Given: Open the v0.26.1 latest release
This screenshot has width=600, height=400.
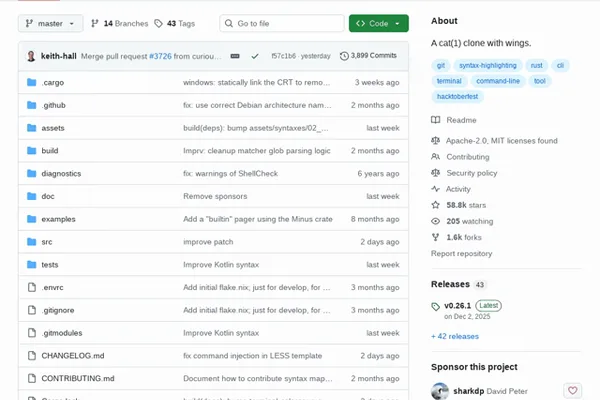Looking at the screenshot, I should tap(458, 305).
